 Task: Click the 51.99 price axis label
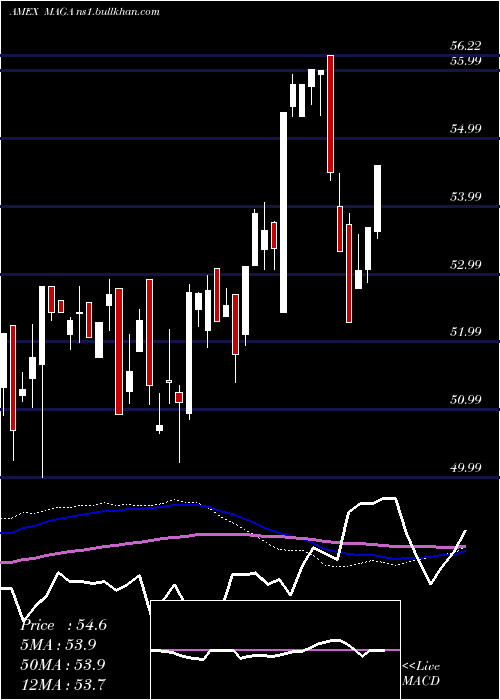click(x=466, y=332)
